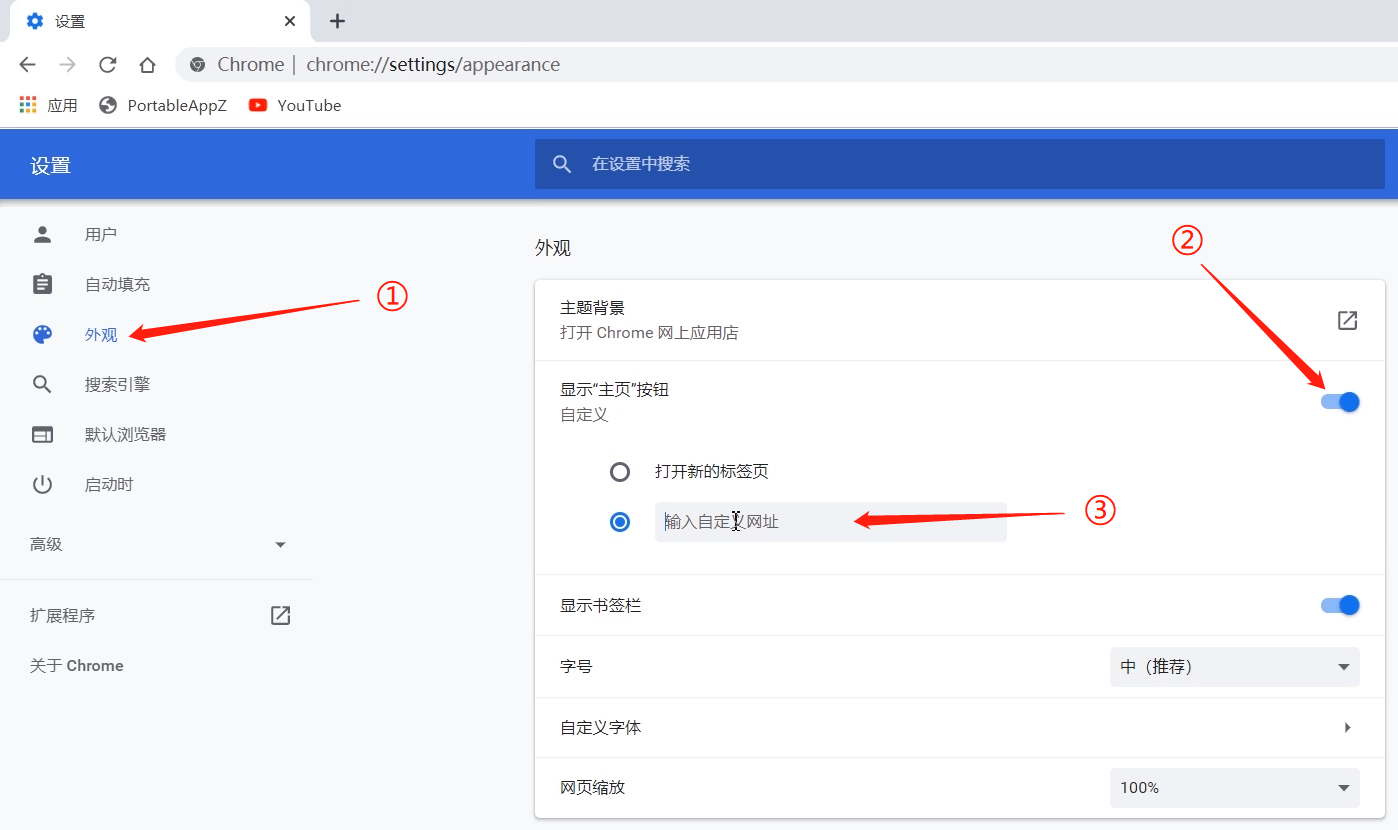1398x830 pixels.
Task: Open the 关于 Chrome link
Action: click(76, 665)
